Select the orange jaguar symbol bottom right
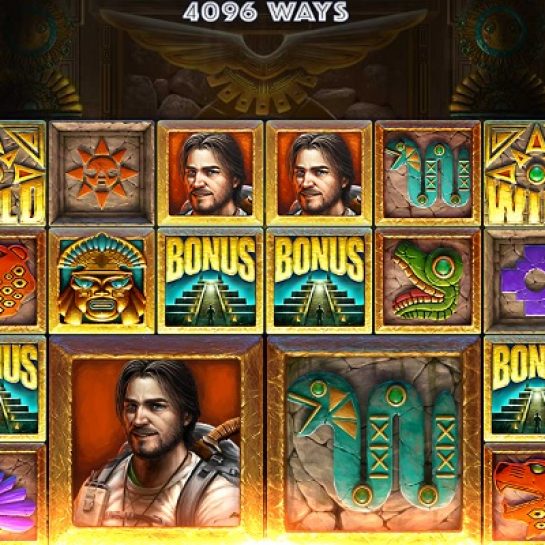Image resolution: width=545 pixels, height=545 pixels. point(514,494)
